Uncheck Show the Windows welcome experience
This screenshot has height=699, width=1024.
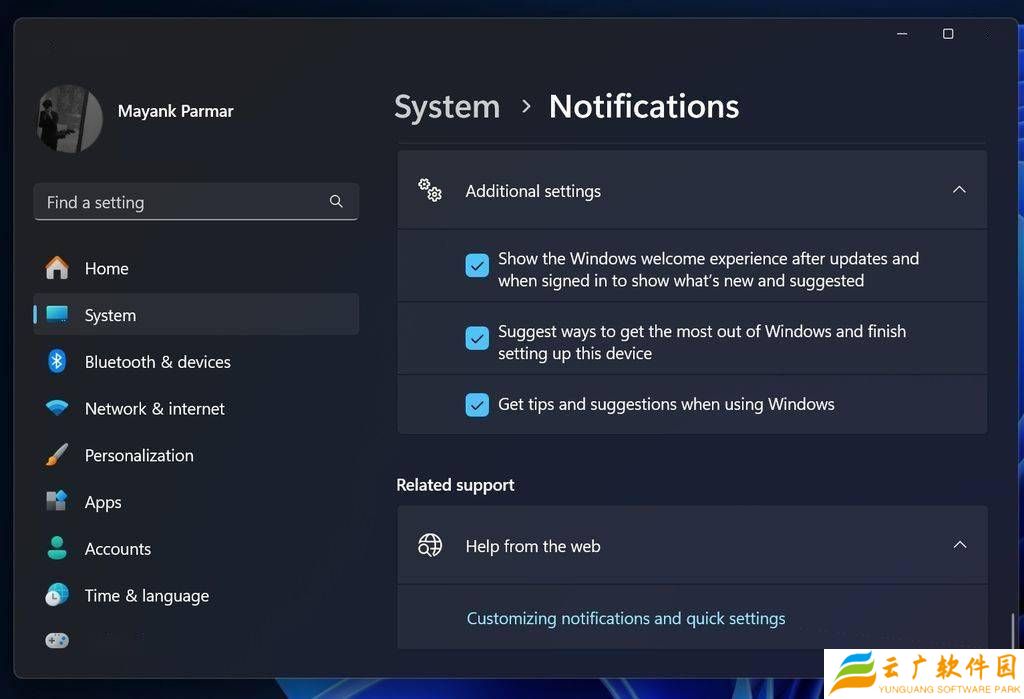coord(477,266)
